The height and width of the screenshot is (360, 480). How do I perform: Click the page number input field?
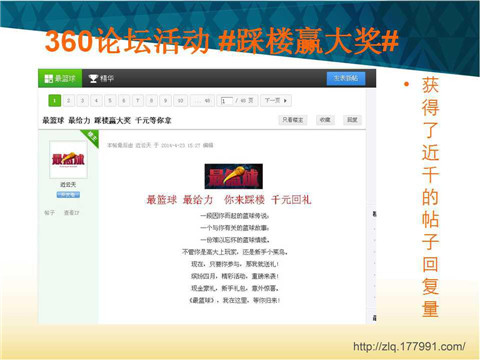click(x=227, y=101)
